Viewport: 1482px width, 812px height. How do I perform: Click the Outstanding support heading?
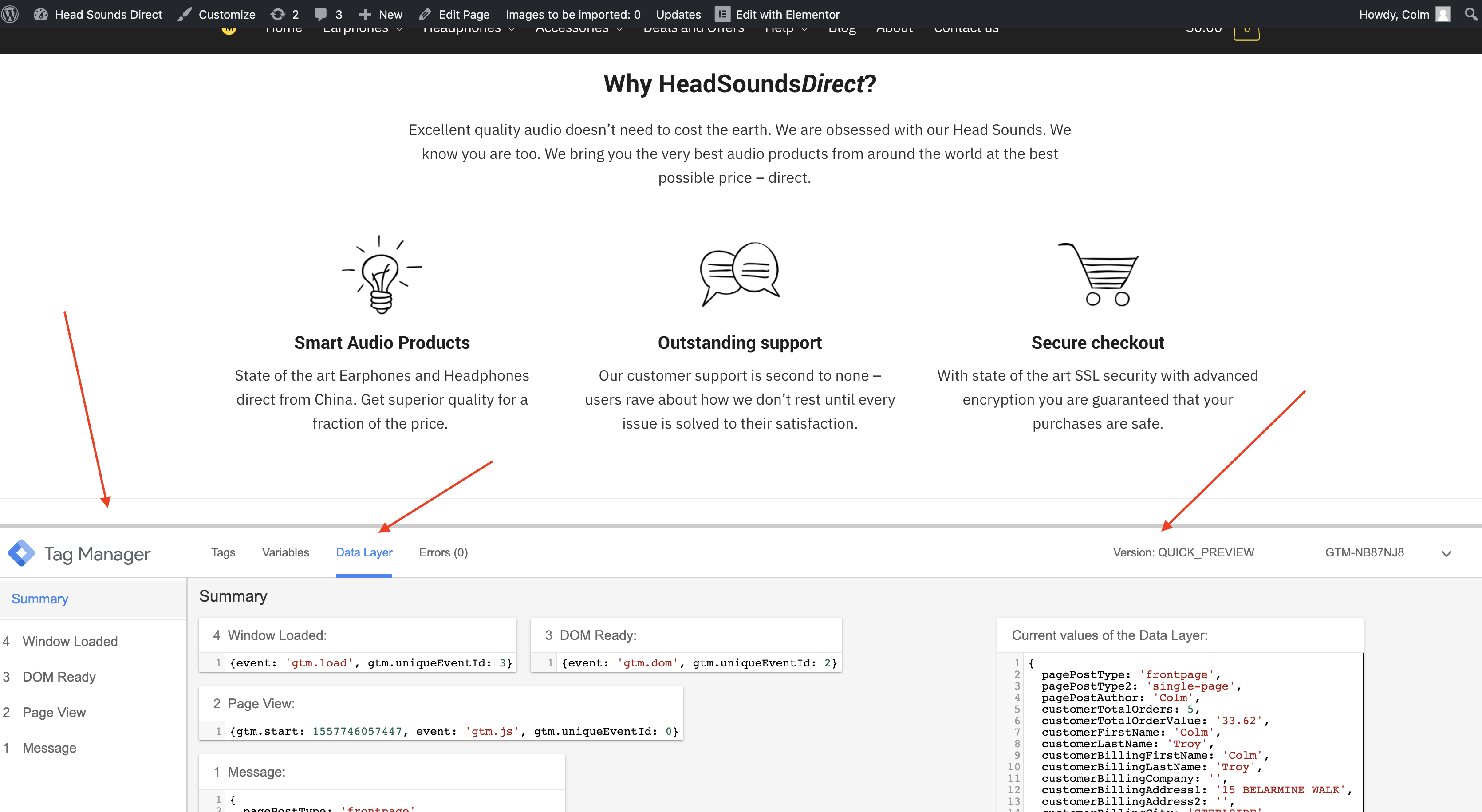740,343
